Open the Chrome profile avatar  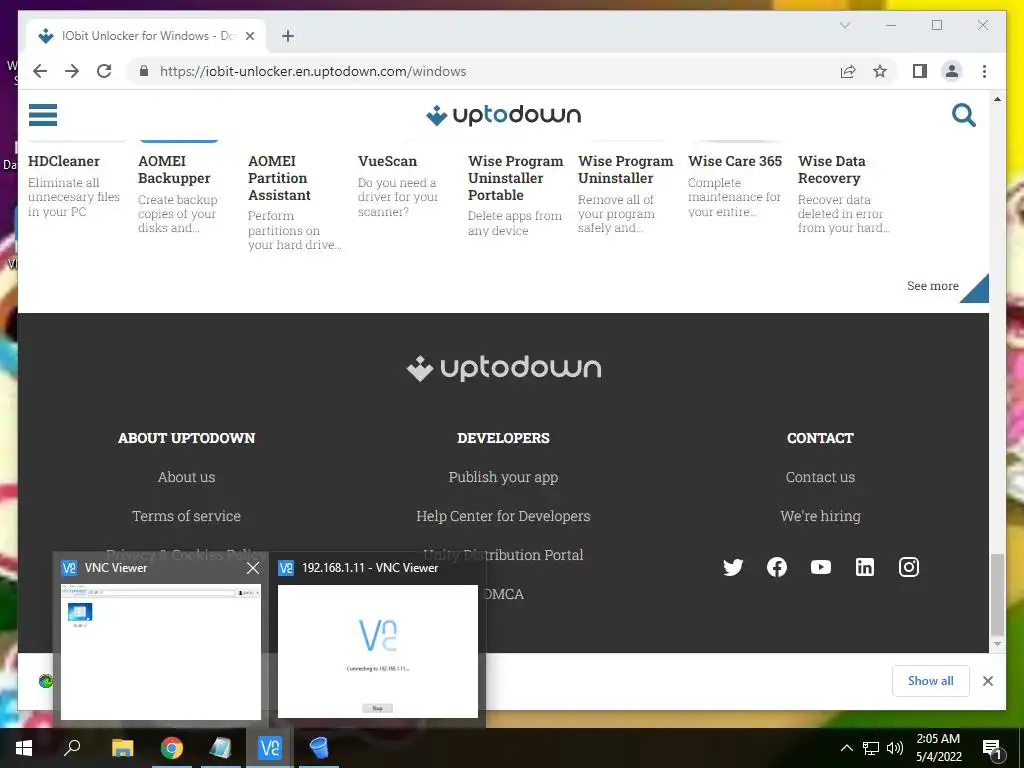tap(952, 71)
